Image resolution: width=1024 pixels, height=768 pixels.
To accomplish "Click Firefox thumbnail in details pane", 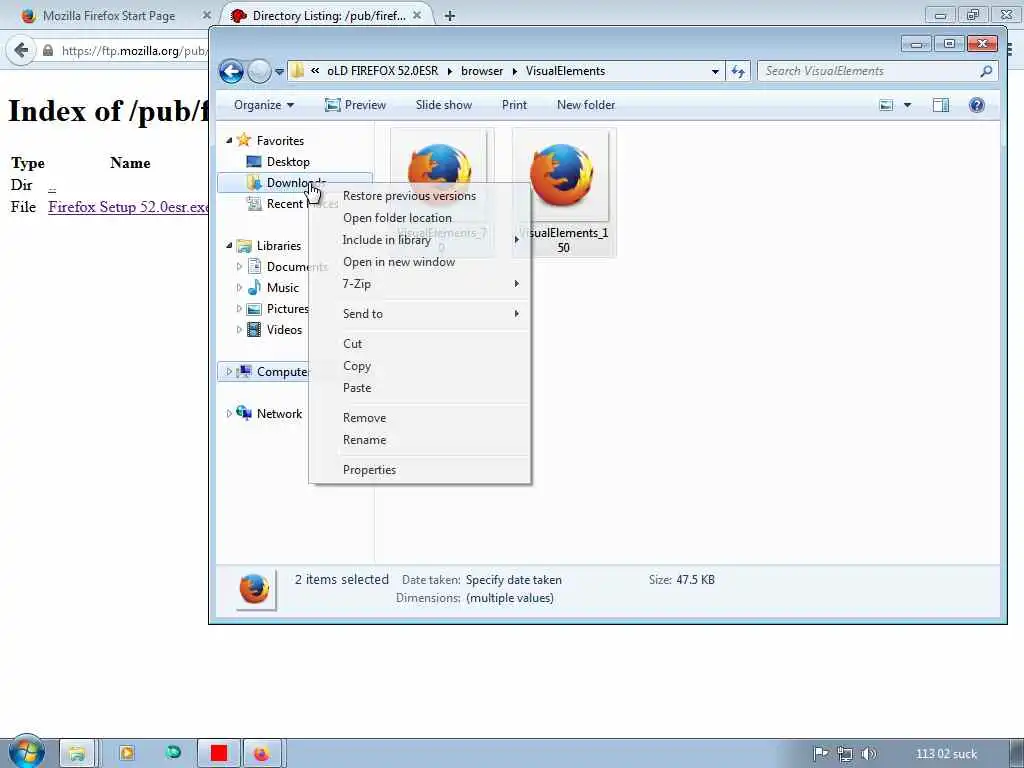I will pos(255,588).
